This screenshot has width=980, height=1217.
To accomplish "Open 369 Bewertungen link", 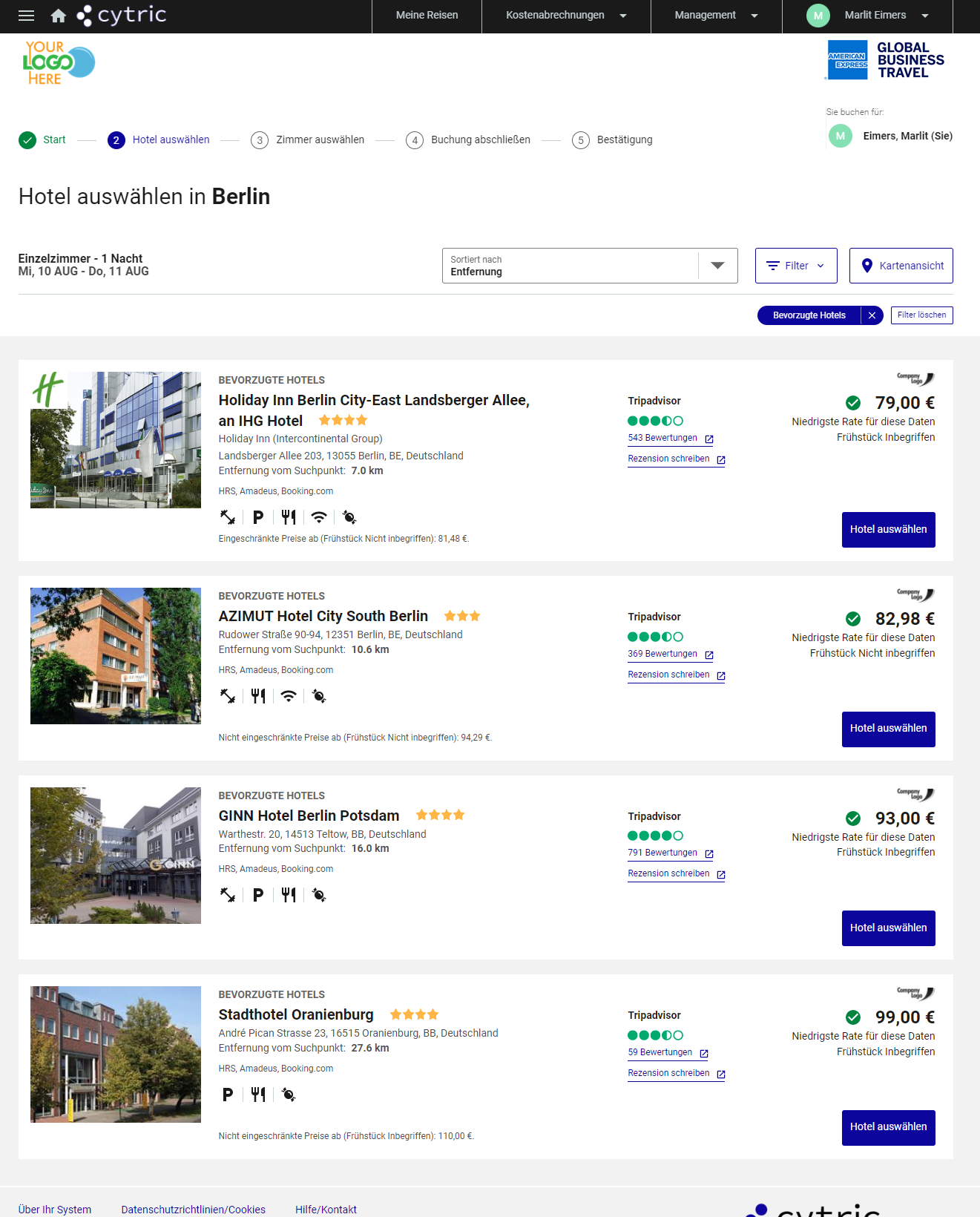I will point(671,655).
